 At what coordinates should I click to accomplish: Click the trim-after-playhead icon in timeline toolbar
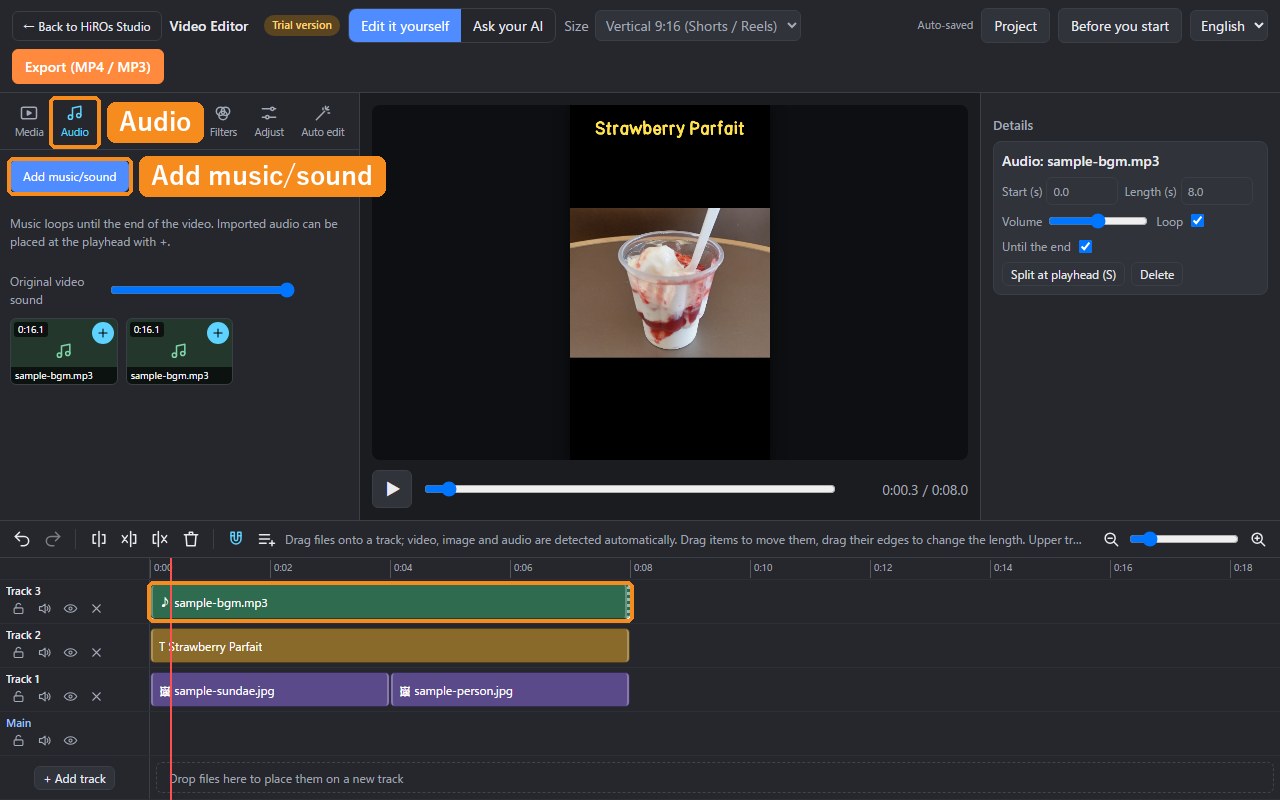160,539
